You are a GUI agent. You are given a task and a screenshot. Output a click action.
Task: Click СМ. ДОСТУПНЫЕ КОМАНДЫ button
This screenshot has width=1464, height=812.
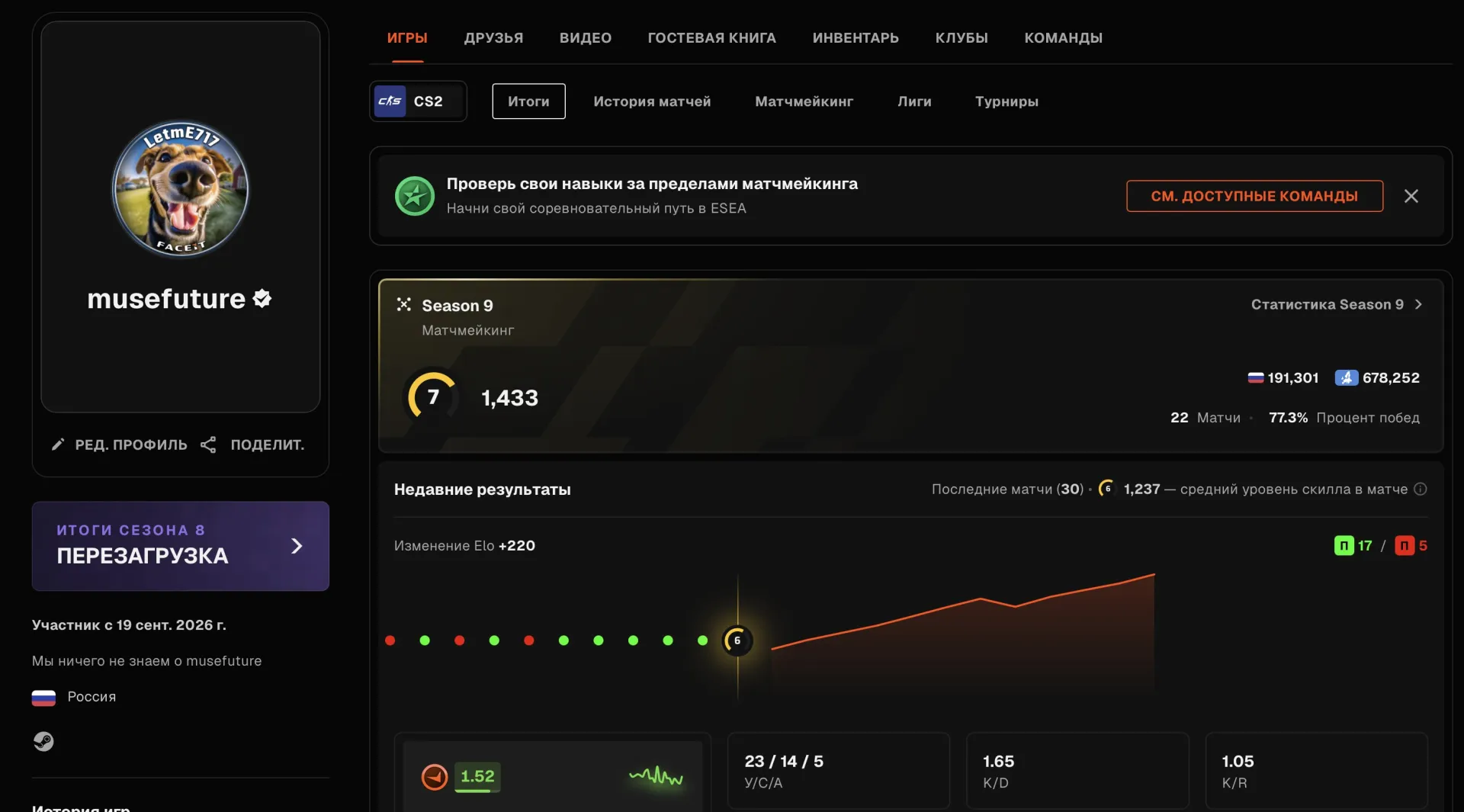1254,196
